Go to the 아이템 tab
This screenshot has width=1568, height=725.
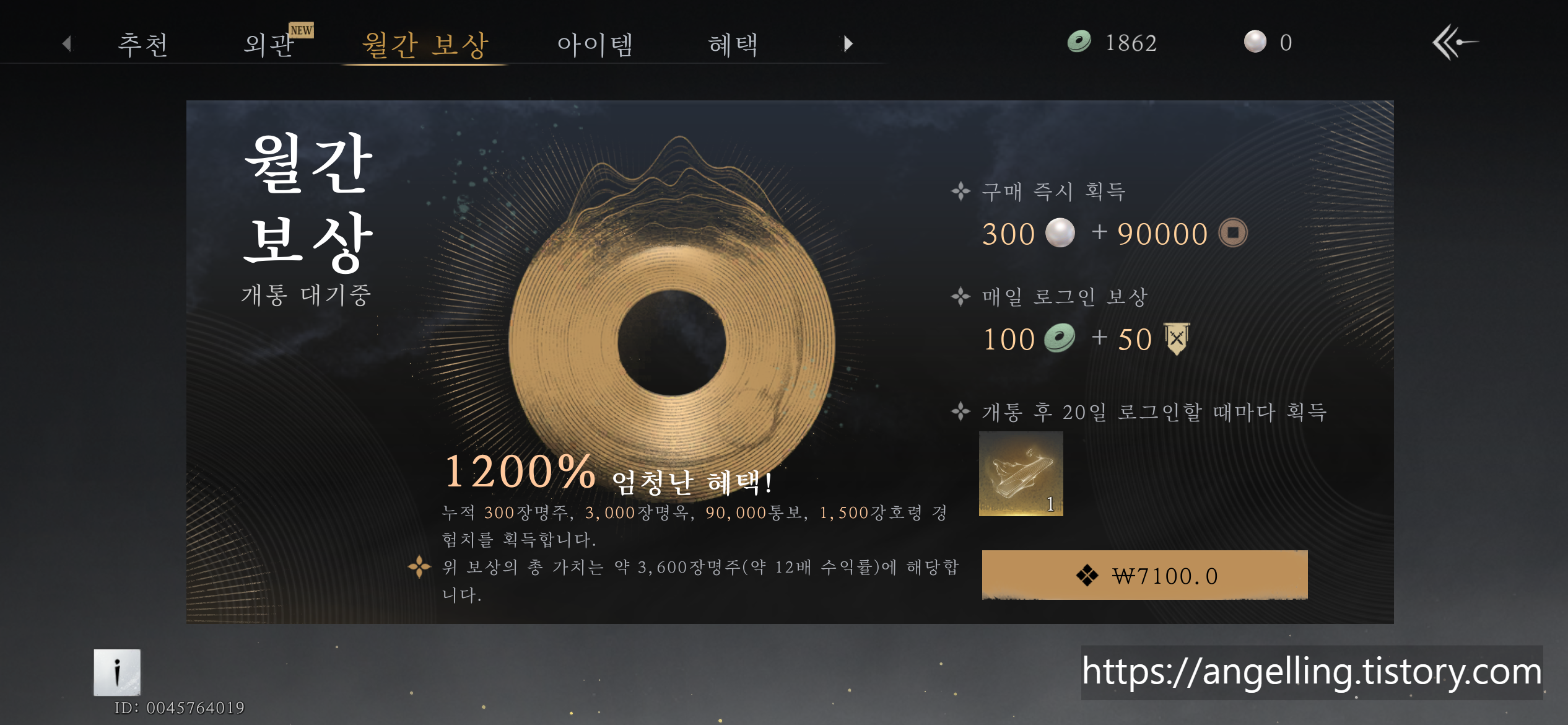595,44
